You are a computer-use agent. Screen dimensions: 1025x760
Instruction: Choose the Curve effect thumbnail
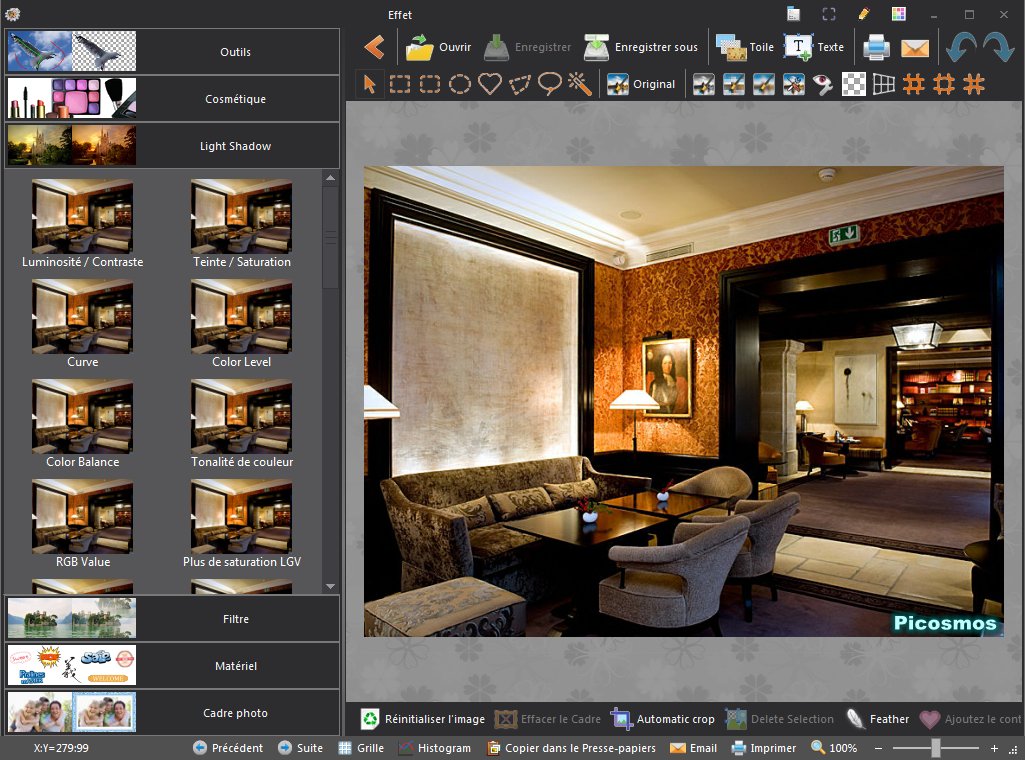pos(82,324)
